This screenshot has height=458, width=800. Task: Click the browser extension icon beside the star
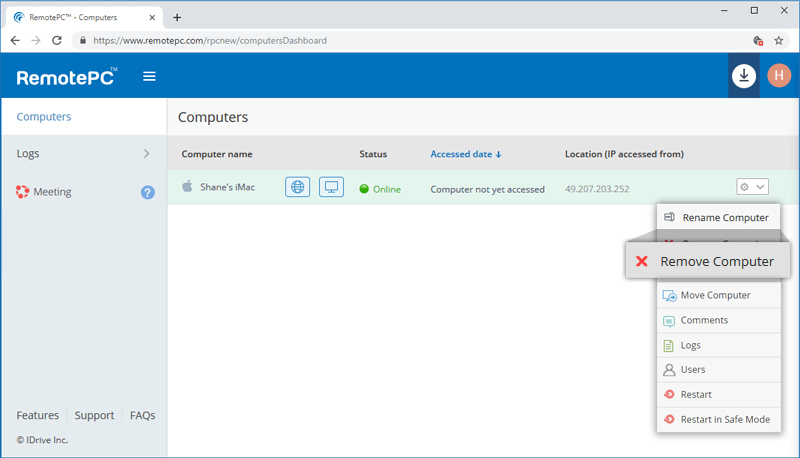(758, 41)
